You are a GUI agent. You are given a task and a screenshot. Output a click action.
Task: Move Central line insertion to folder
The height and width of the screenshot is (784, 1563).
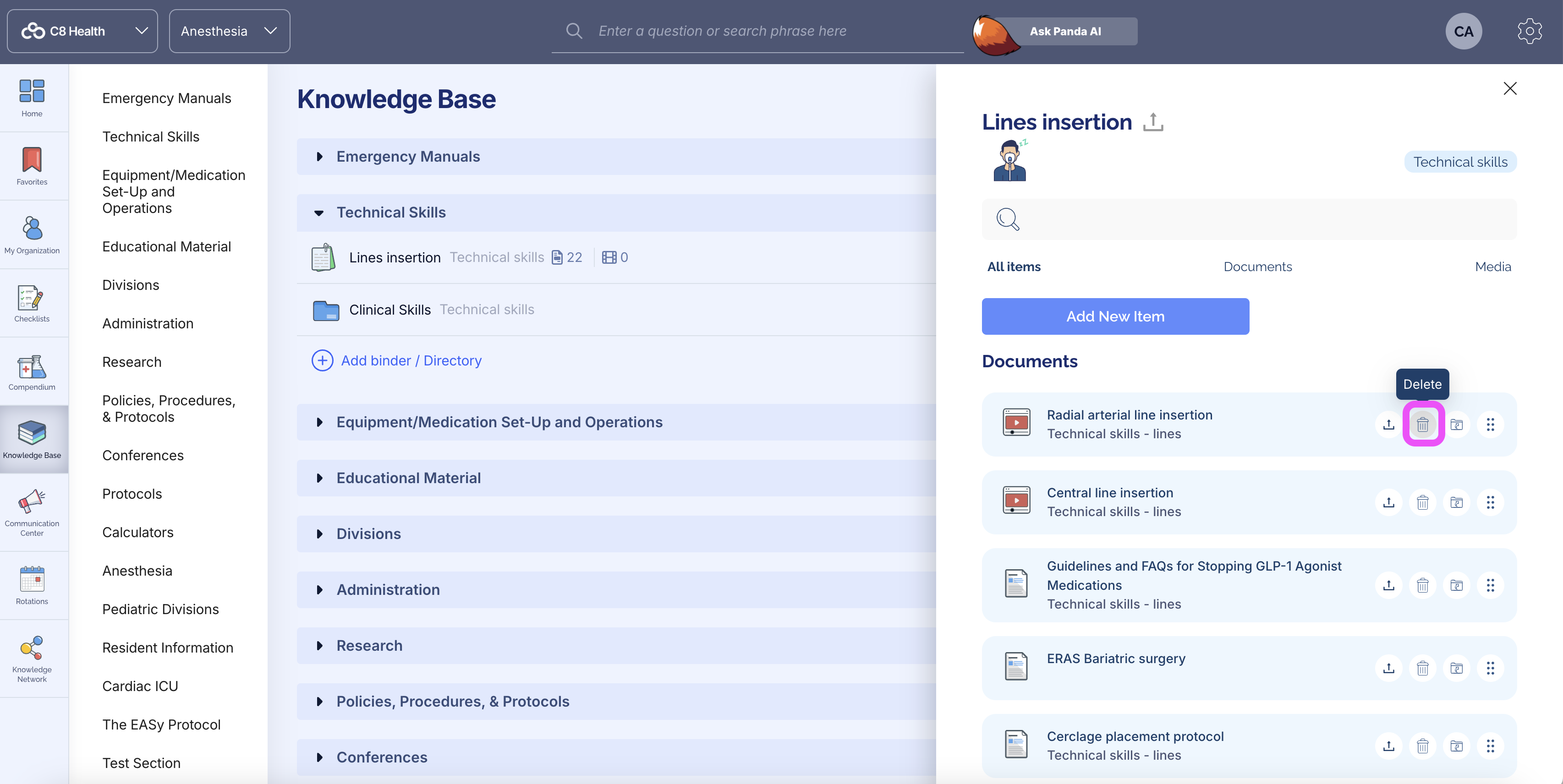[1456, 503]
